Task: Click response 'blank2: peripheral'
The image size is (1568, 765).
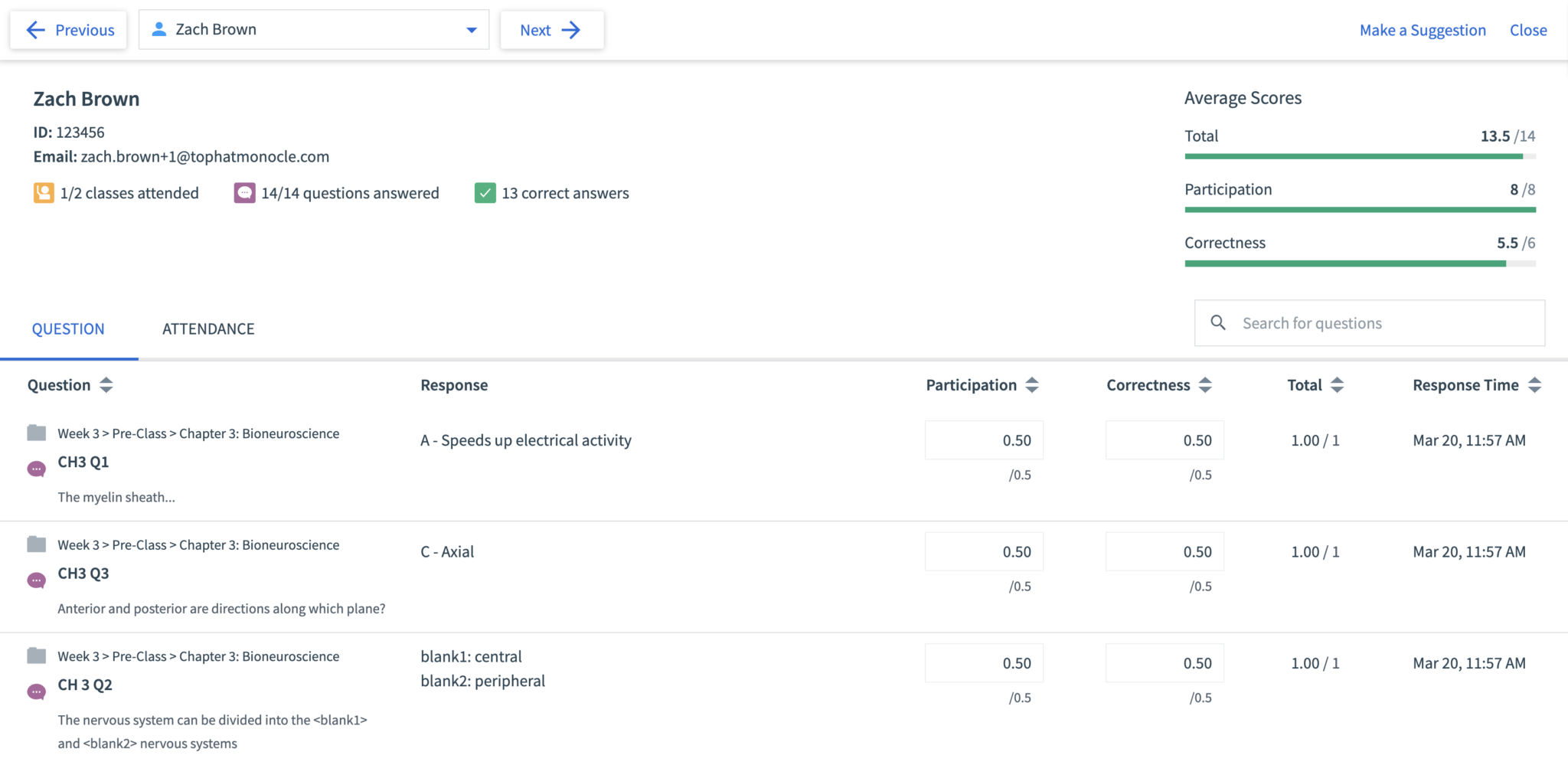Action: pos(482,681)
